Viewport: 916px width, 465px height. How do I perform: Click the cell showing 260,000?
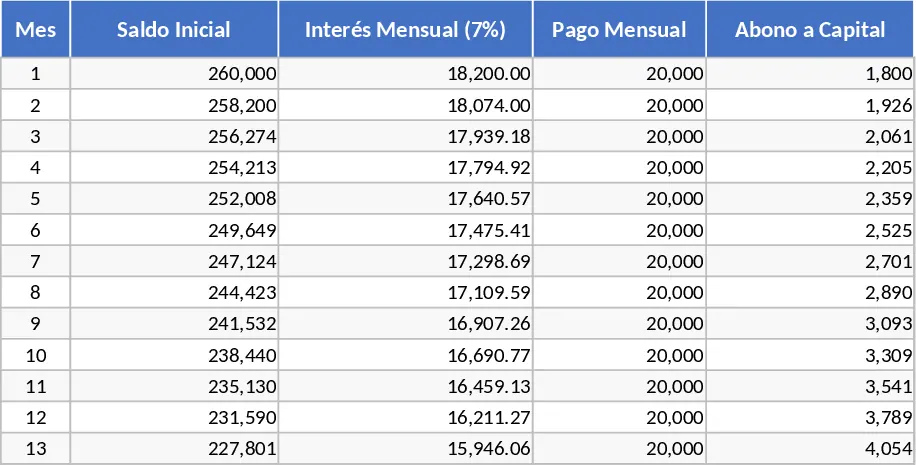pyautogui.click(x=174, y=74)
